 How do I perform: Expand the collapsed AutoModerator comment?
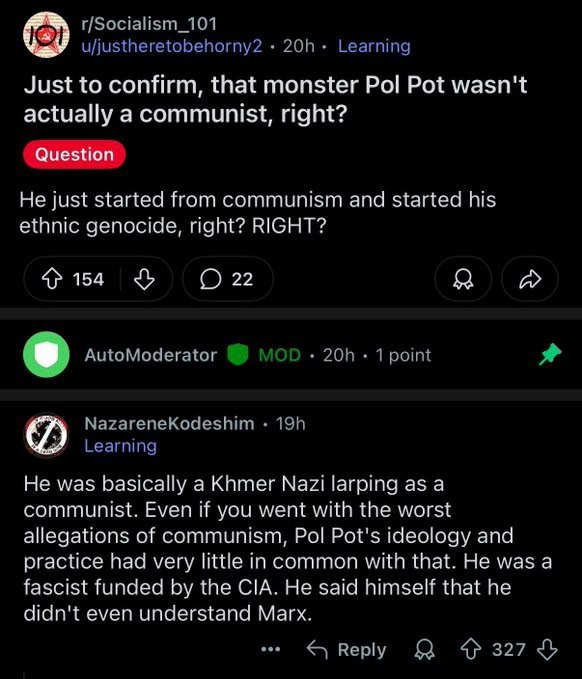click(x=291, y=355)
